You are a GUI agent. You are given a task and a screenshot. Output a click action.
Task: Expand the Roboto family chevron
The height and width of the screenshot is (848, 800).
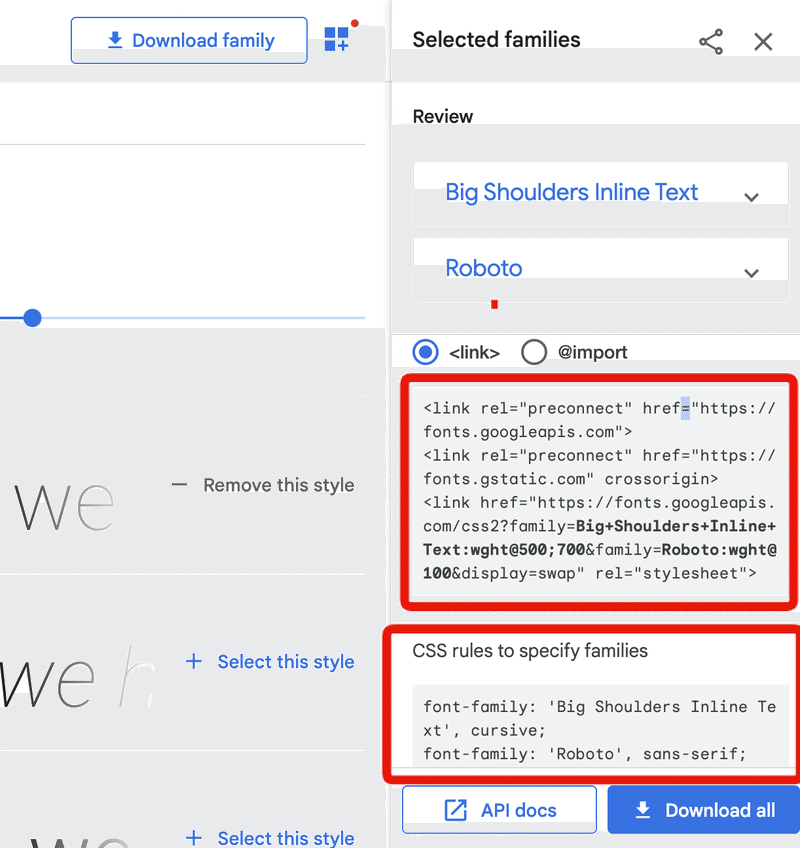point(751,273)
